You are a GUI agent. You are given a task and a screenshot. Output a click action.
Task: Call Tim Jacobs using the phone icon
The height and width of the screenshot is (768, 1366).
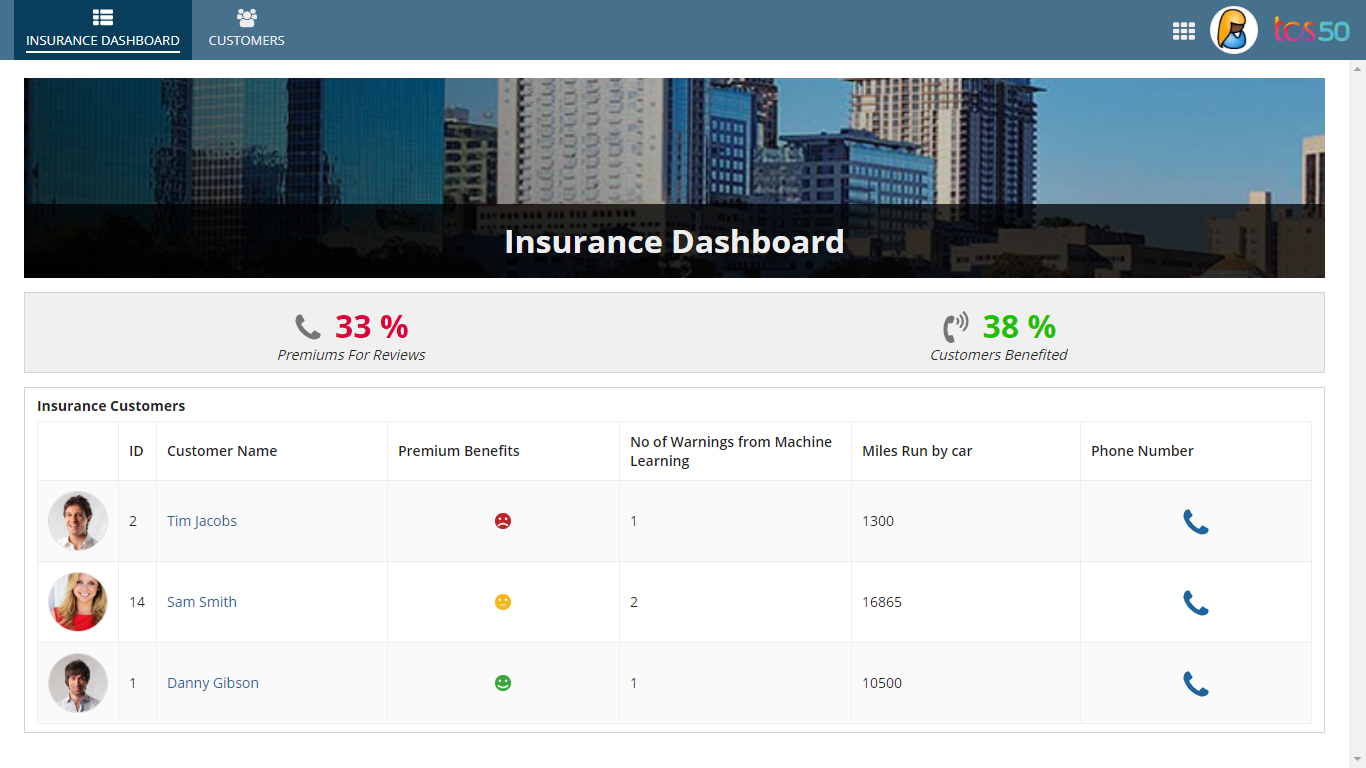click(1195, 520)
